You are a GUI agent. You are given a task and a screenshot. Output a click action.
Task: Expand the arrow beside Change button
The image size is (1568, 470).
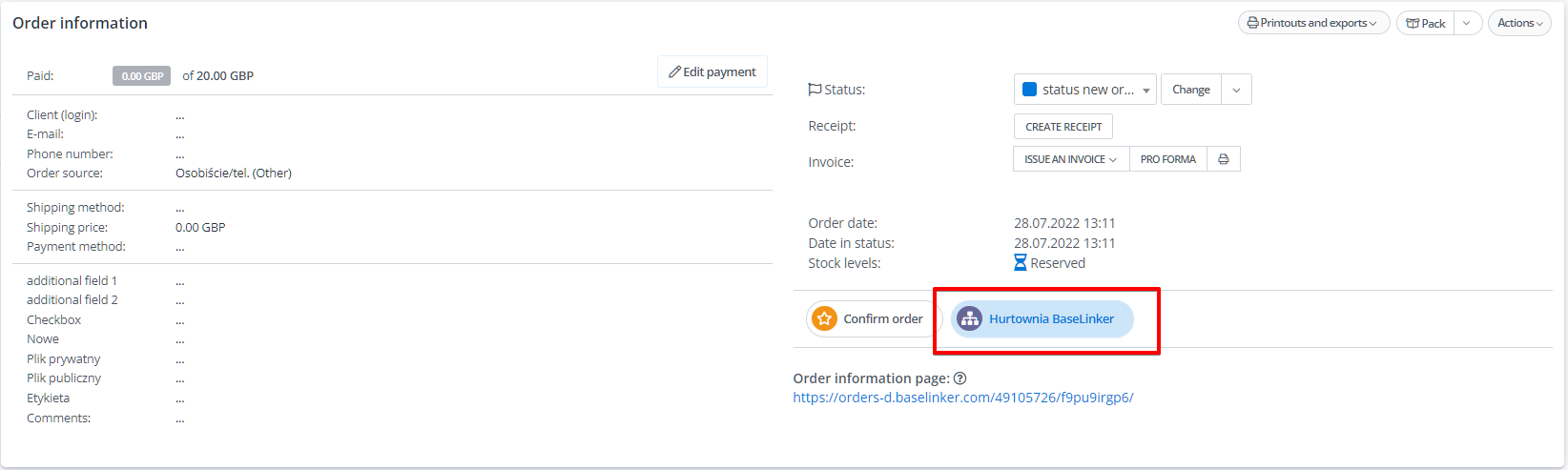tap(1236, 90)
